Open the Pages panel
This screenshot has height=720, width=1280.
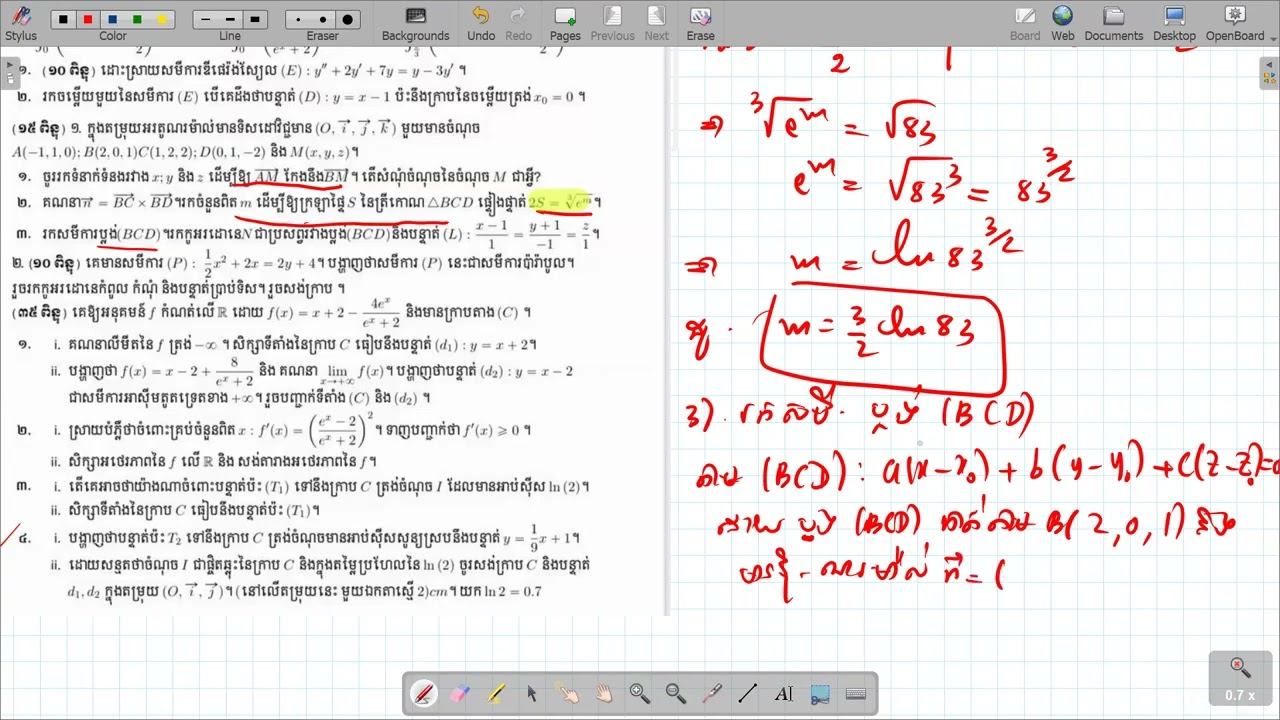565,23
